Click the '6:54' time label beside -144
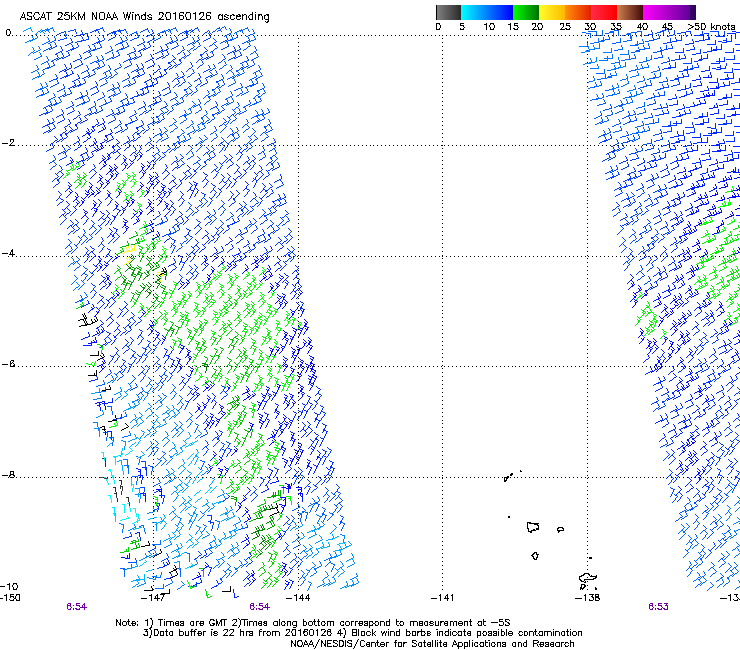 260,607
